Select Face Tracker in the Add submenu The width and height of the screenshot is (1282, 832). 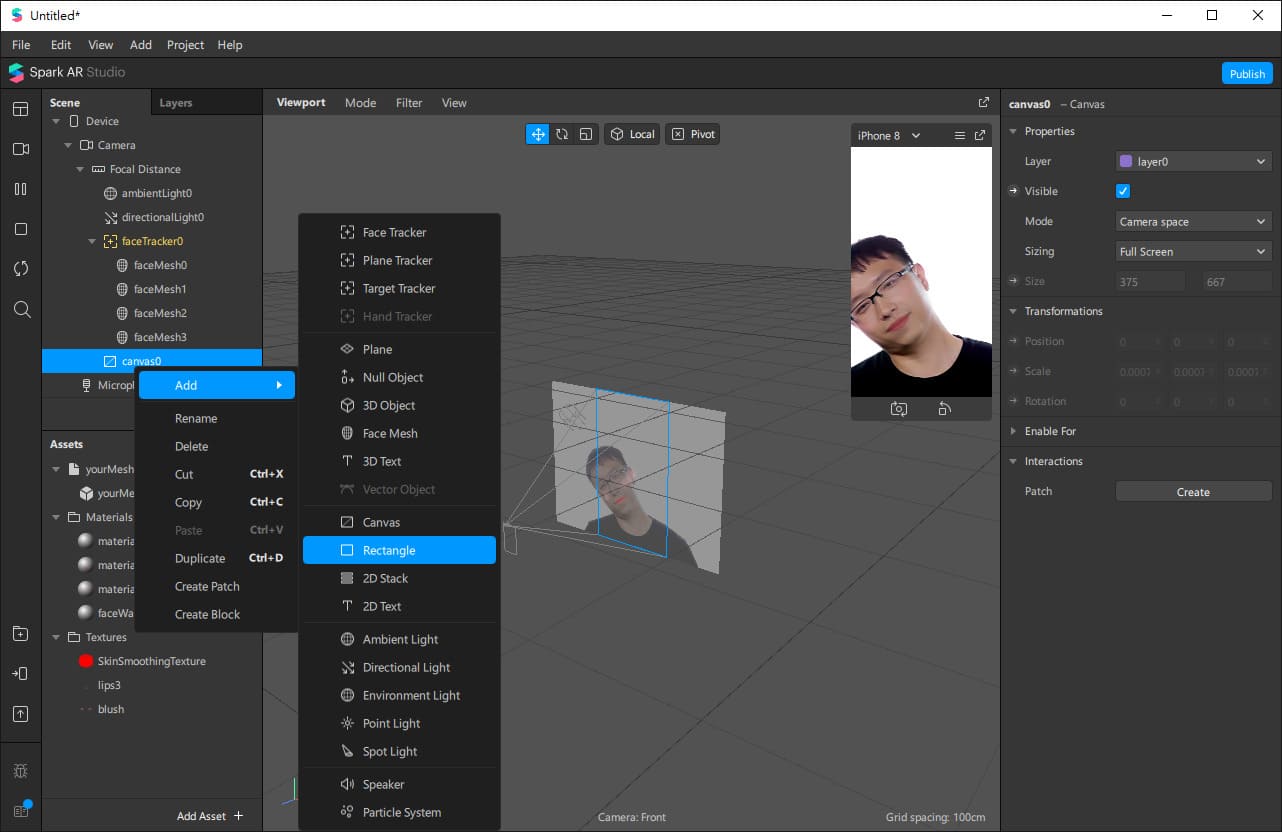tap(394, 232)
